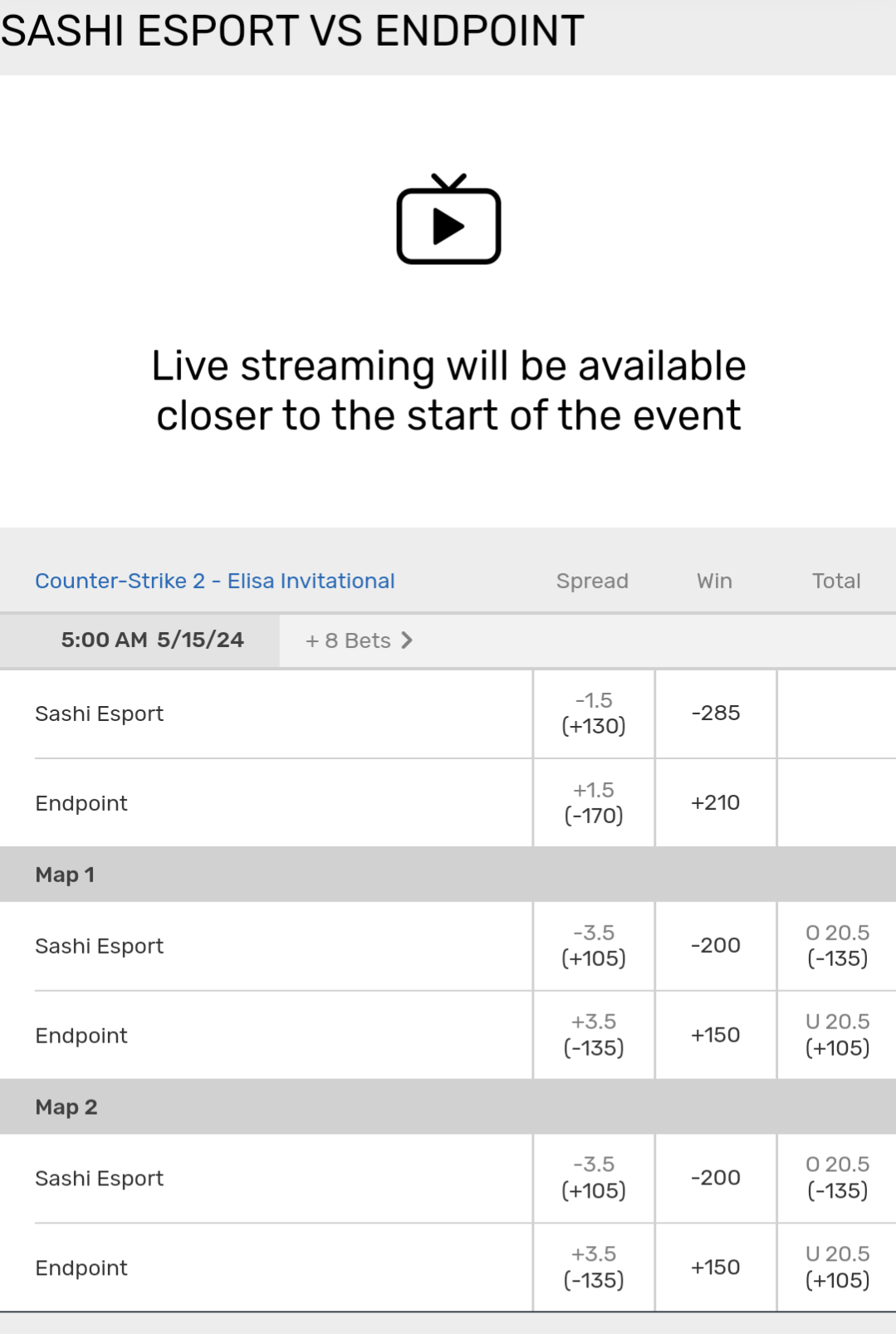Pick Sashi Esport match win -285
The image size is (896, 1334).
point(715,714)
